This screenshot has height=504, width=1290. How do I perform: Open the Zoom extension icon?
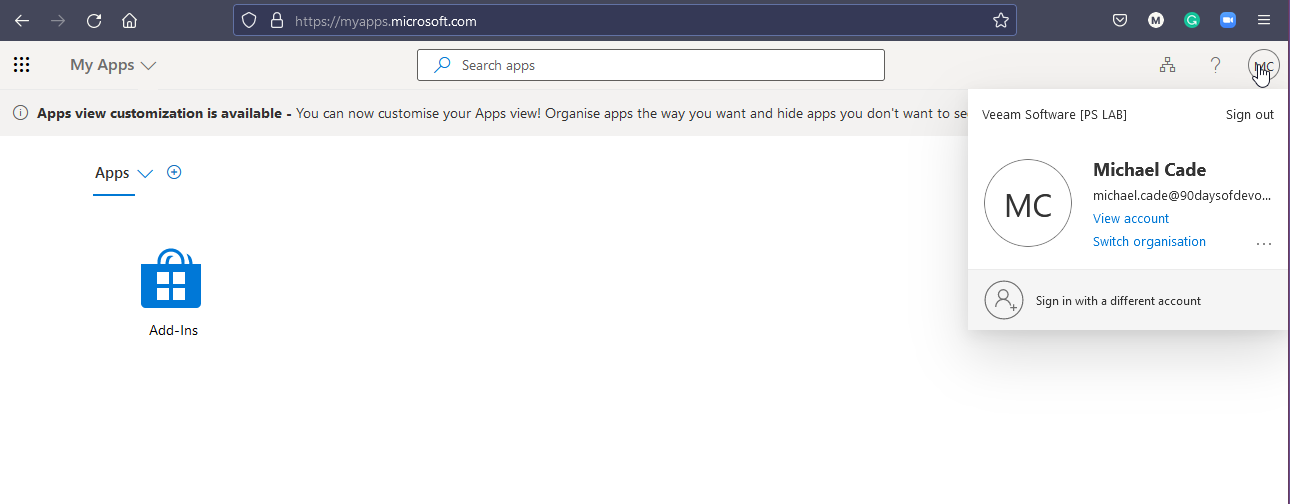tap(1228, 20)
